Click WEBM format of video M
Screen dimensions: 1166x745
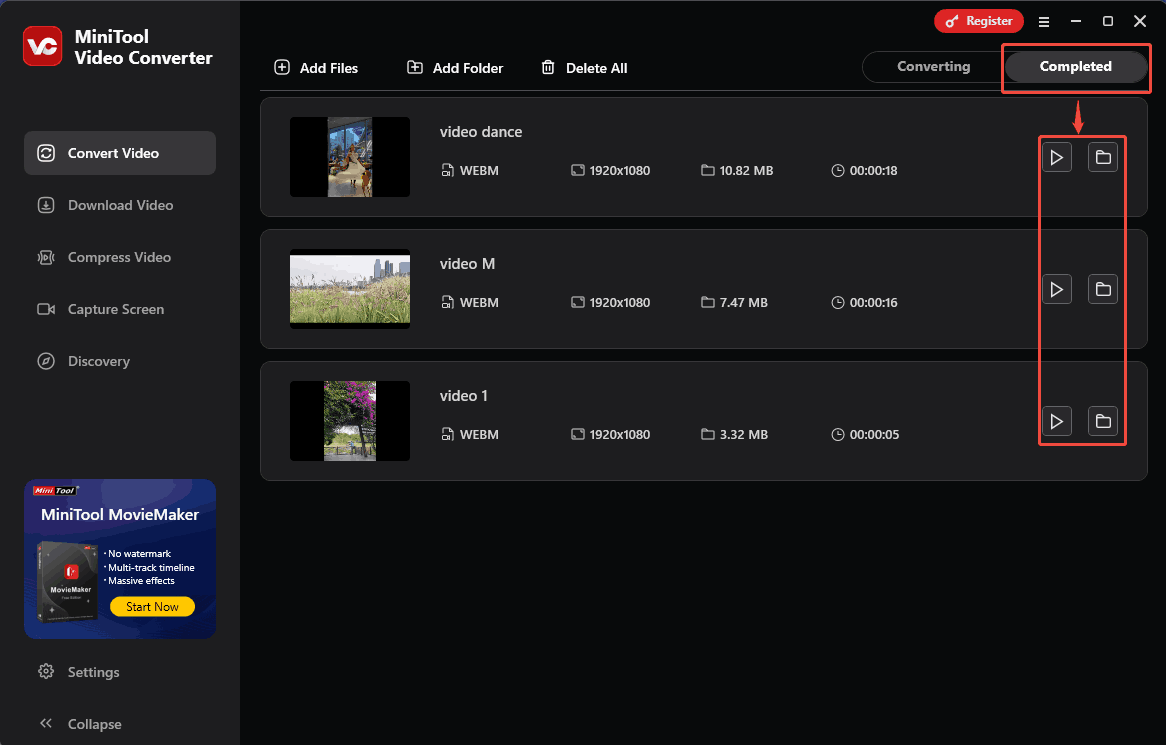pos(479,303)
